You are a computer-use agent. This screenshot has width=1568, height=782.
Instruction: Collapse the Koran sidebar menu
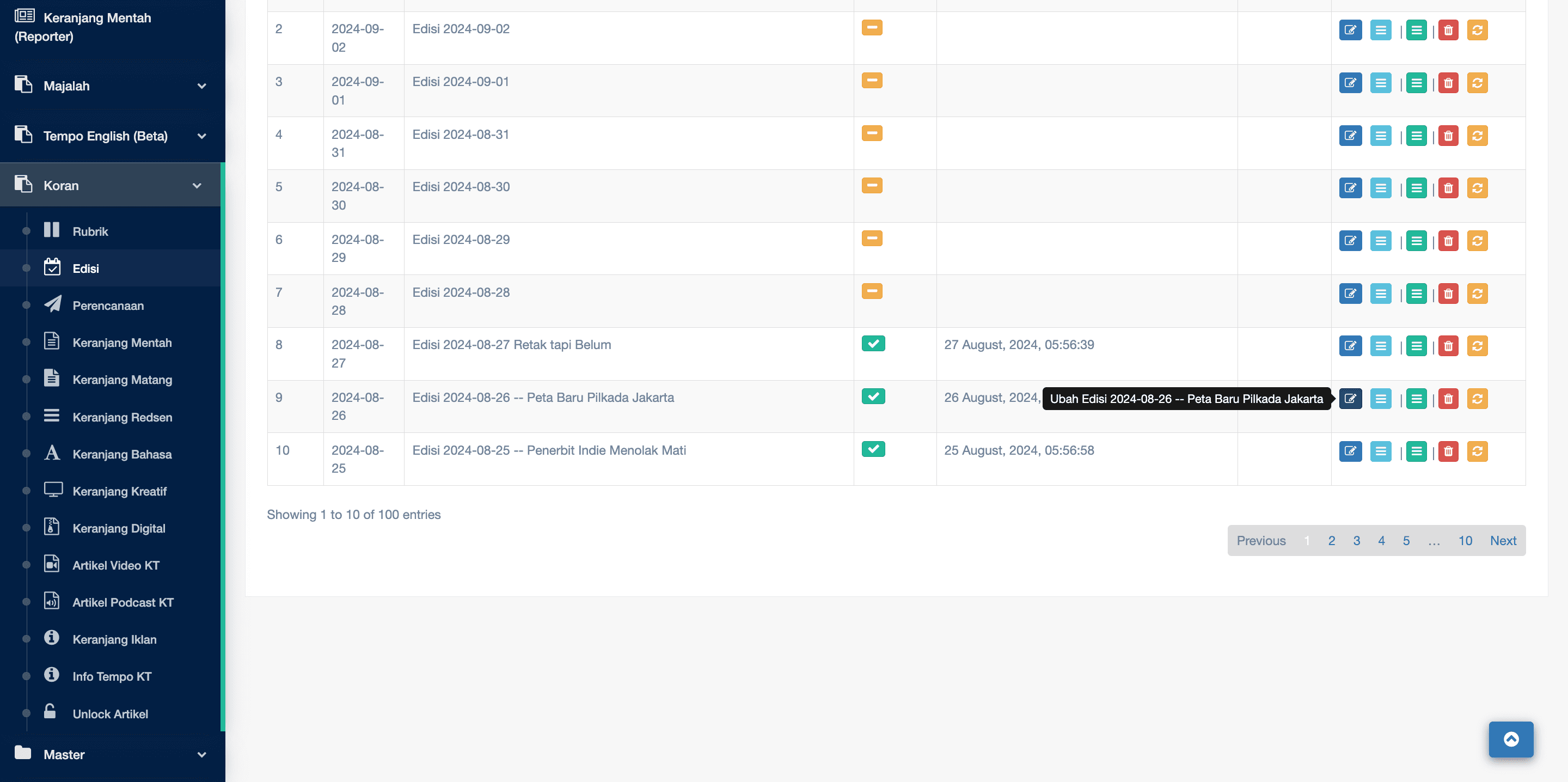click(x=110, y=185)
